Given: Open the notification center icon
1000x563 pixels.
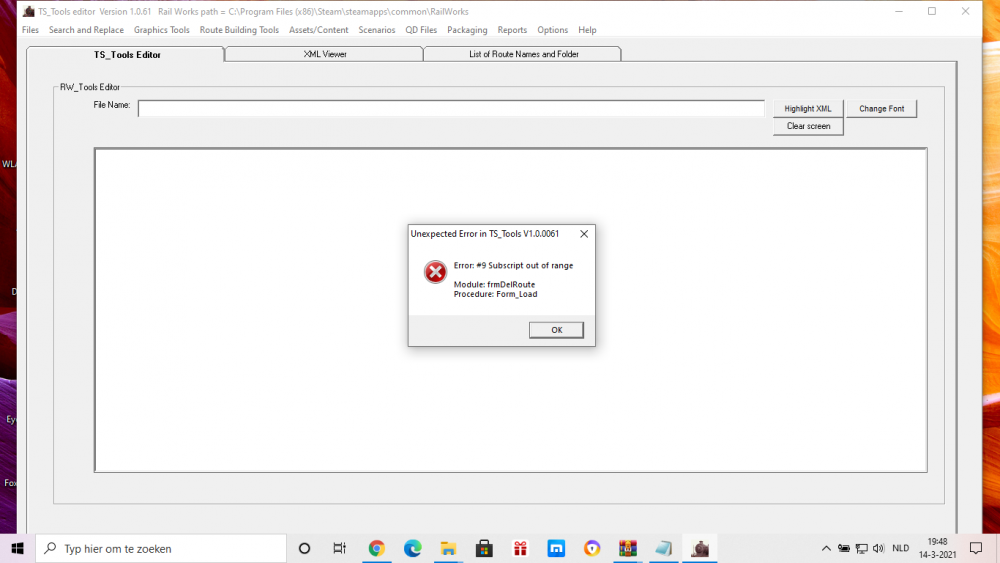Looking at the screenshot, I should pos(976,548).
